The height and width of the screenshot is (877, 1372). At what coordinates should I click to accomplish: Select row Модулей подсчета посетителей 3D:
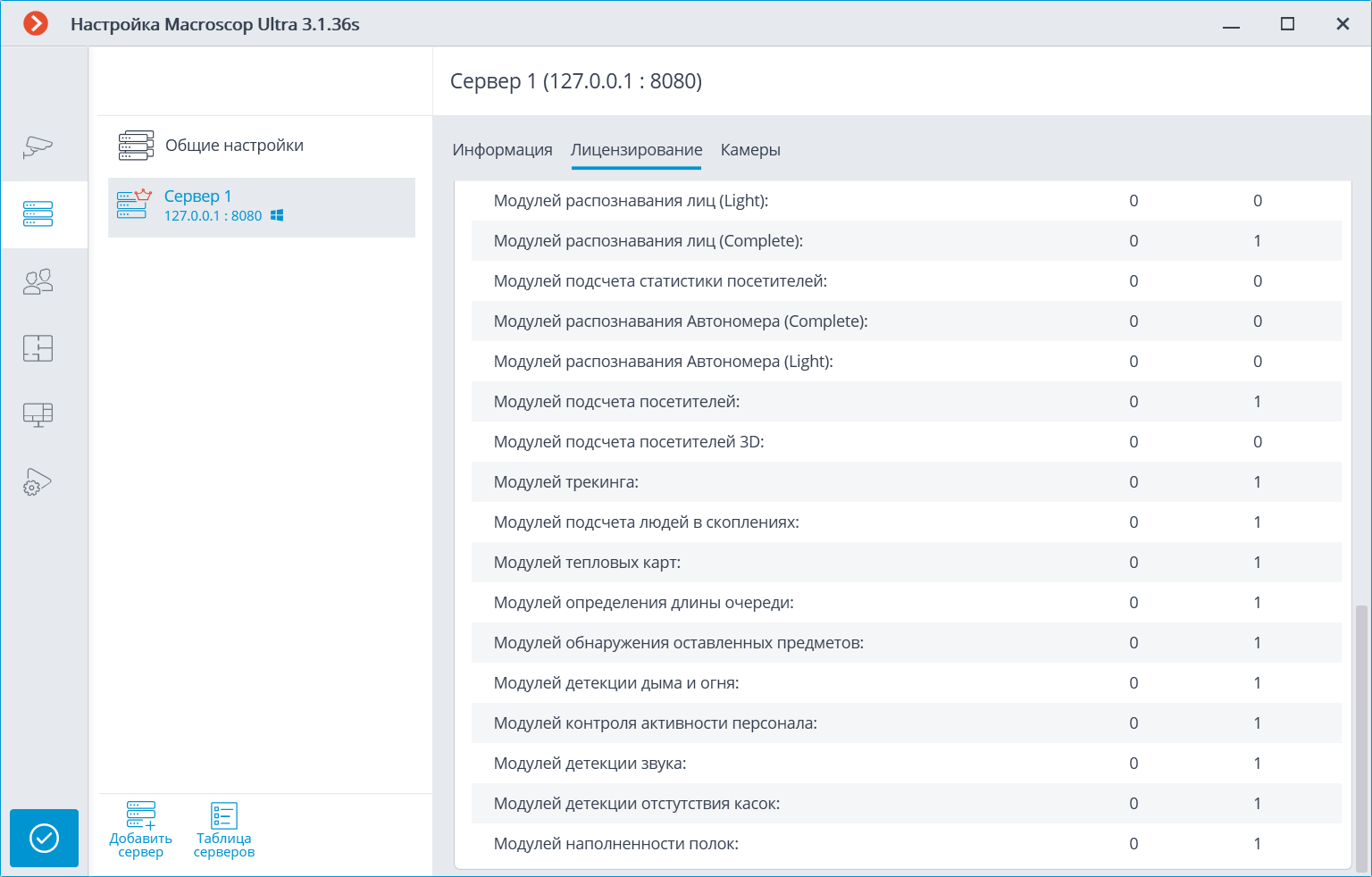[x=907, y=442]
